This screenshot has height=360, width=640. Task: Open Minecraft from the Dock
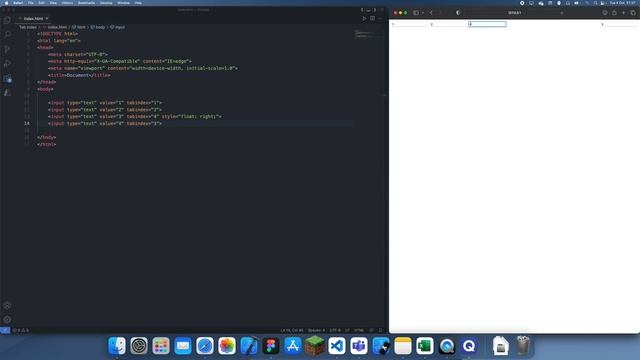tap(315, 346)
